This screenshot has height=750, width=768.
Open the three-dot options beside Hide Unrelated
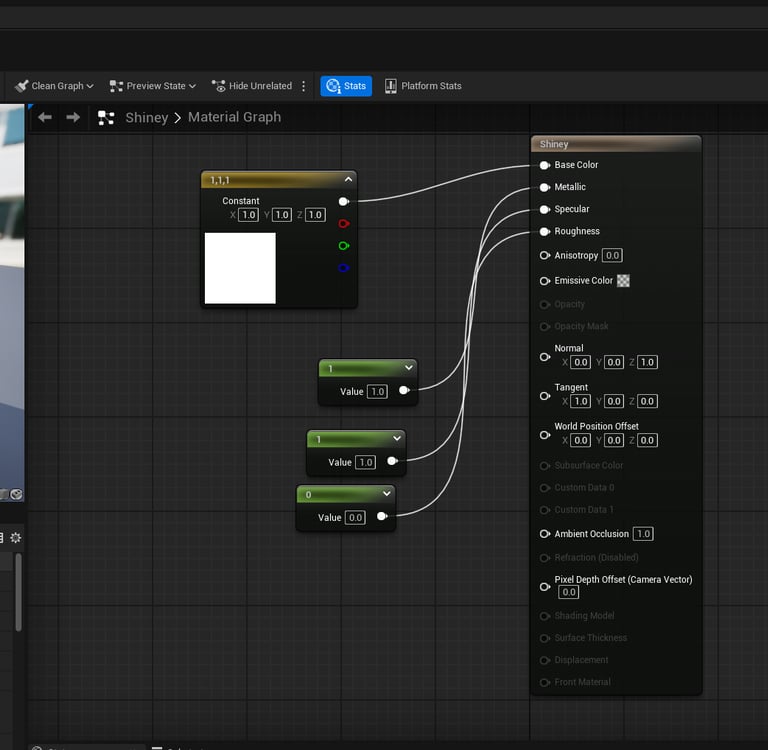coord(304,86)
